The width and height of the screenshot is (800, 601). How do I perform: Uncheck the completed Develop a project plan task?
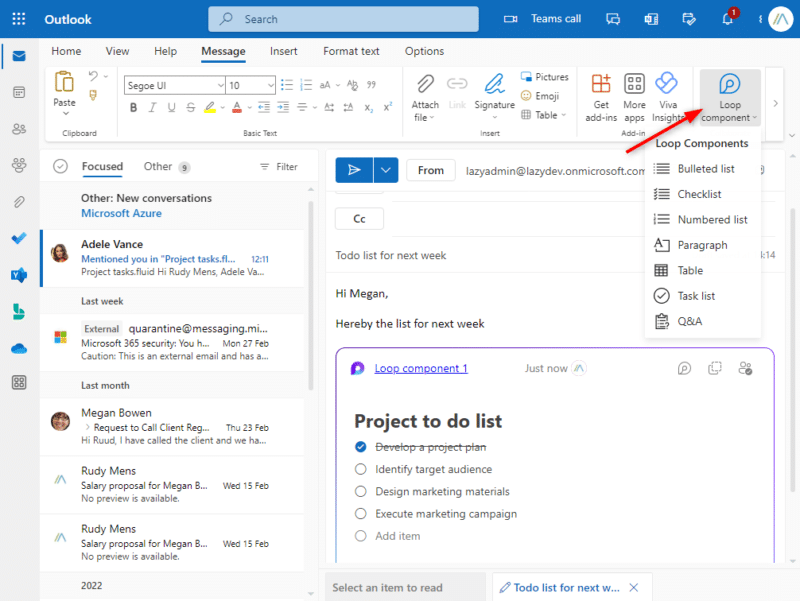(x=361, y=447)
